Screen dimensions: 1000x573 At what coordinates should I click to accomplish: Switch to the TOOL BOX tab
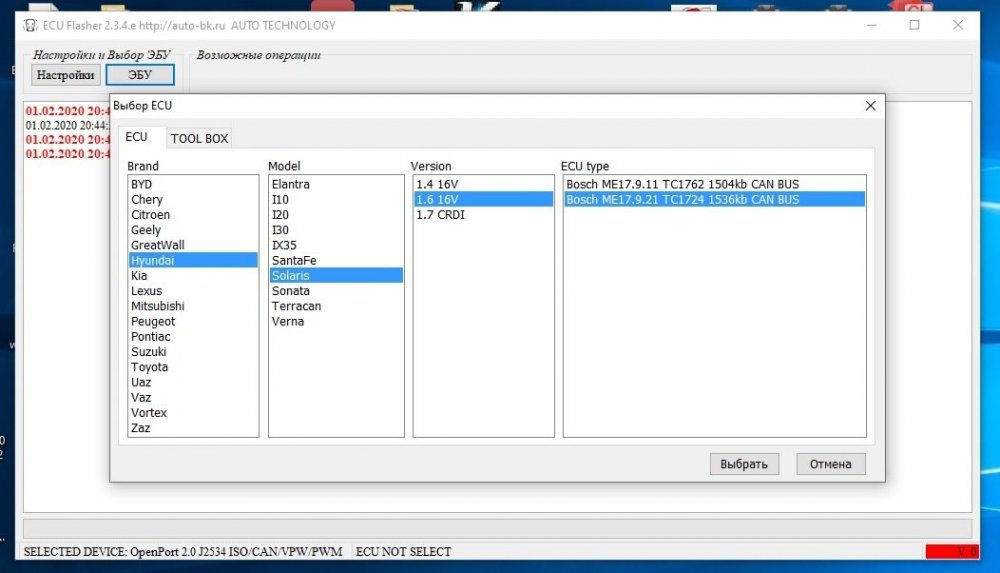pos(200,138)
